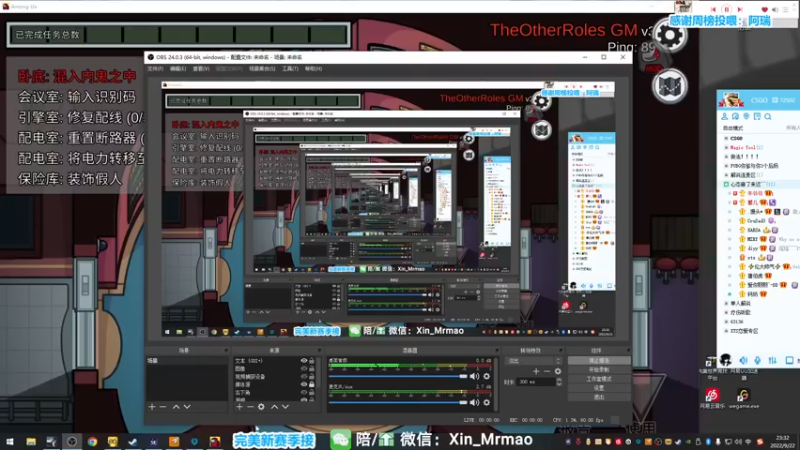This screenshot has height=450, width=800.
Task: Open OBS 工具(T) menu
Action: (290, 69)
